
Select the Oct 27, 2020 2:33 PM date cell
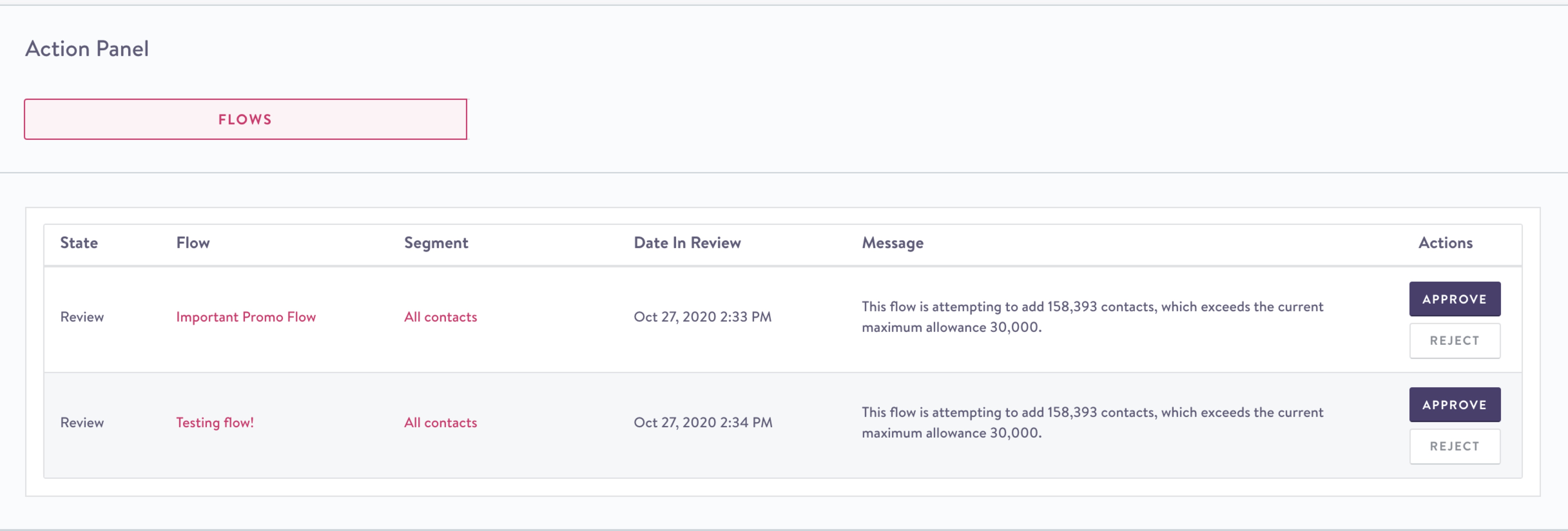click(702, 317)
